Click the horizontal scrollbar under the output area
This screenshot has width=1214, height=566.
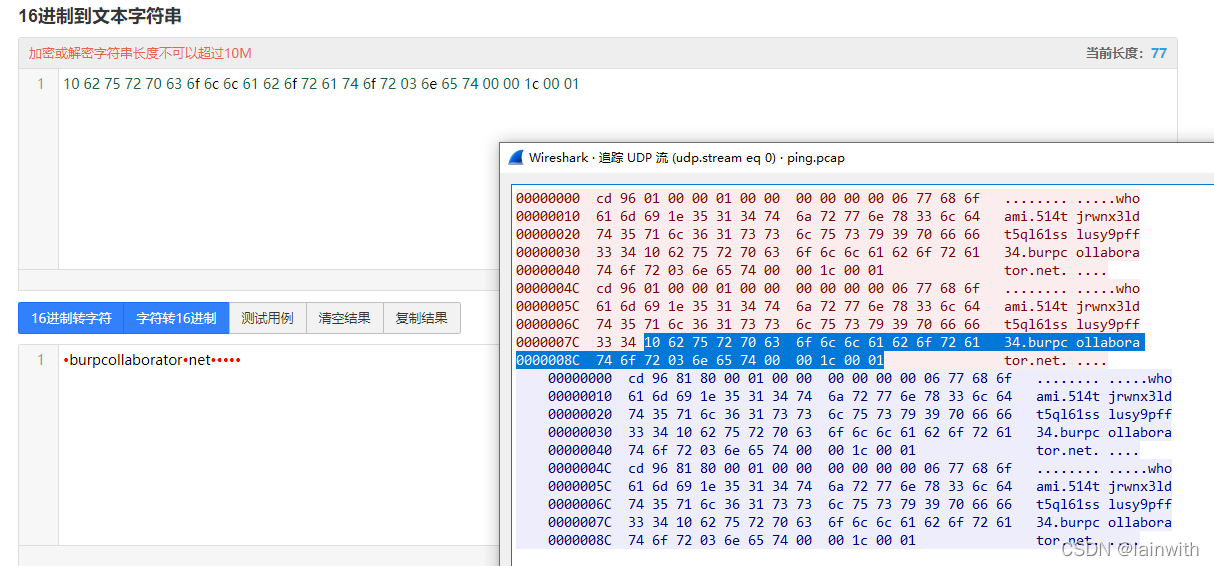click(259, 555)
